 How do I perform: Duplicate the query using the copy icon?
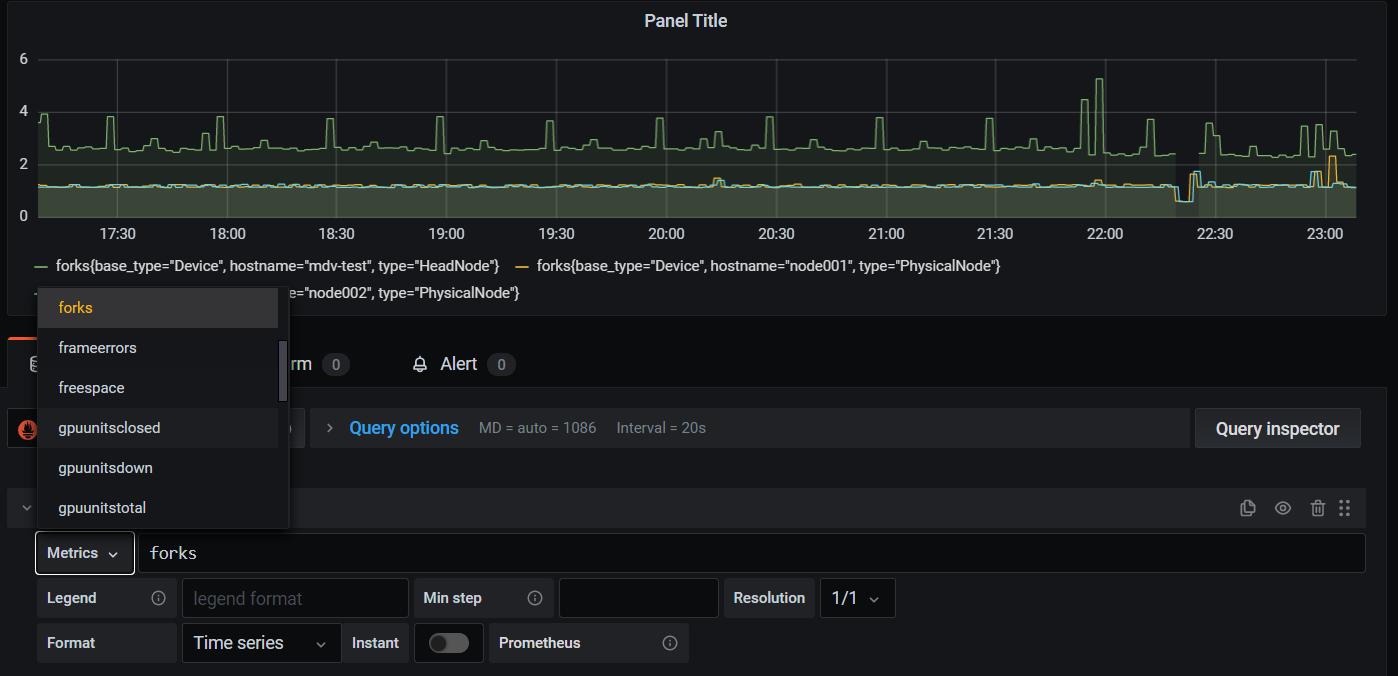point(1247,508)
